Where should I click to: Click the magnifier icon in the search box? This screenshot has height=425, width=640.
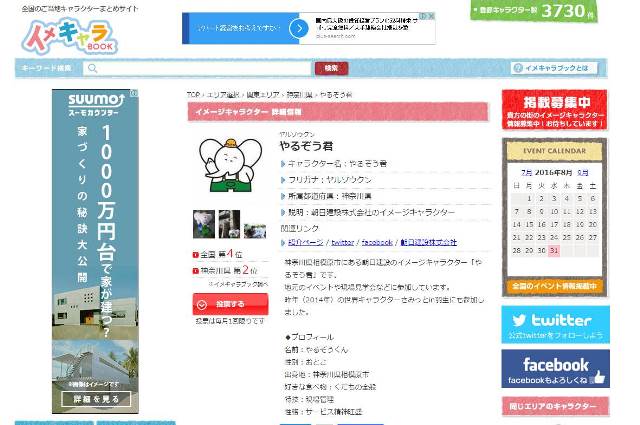tap(93, 68)
